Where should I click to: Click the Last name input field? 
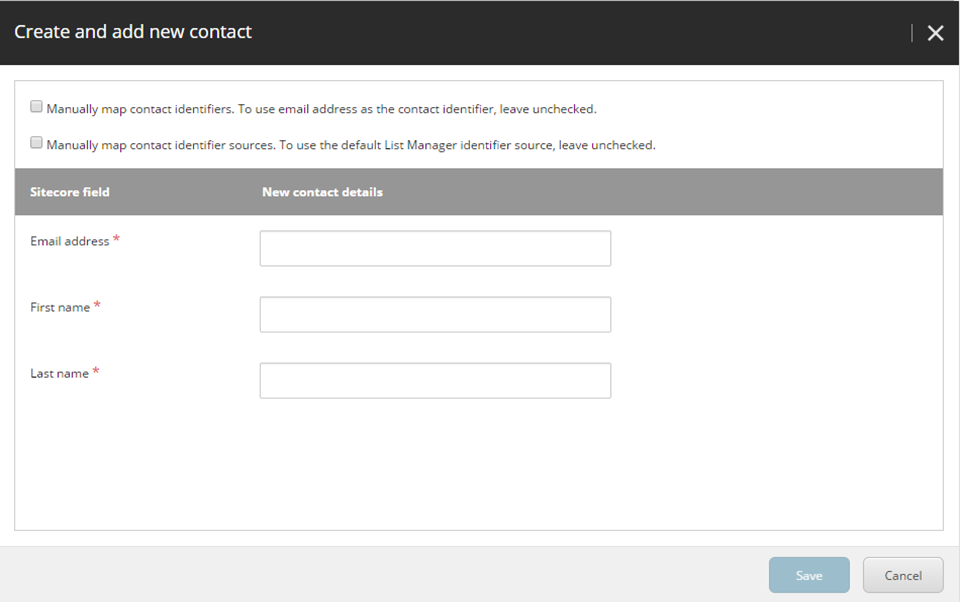pyautogui.click(x=435, y=380)
